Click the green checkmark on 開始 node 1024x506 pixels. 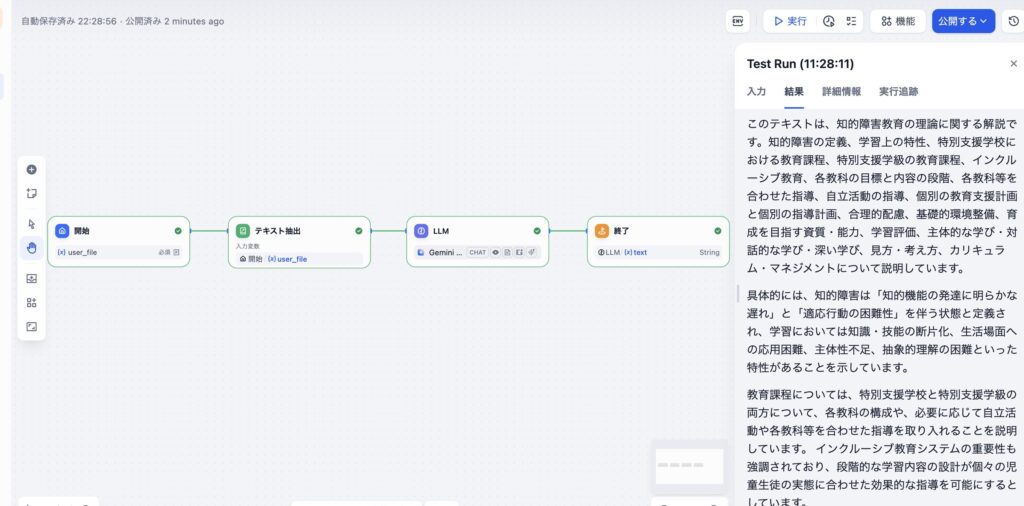pos(178,230)
